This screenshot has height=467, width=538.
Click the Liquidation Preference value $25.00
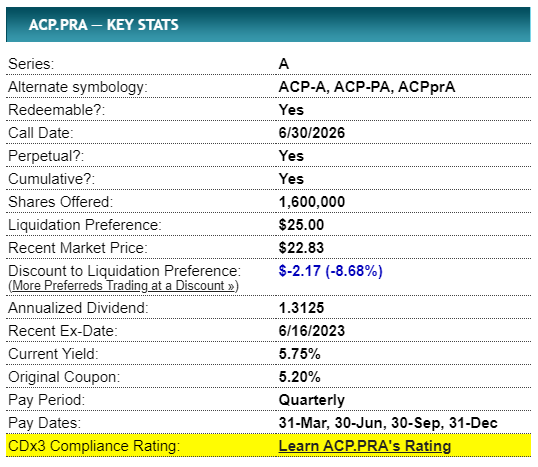(301, 225)
